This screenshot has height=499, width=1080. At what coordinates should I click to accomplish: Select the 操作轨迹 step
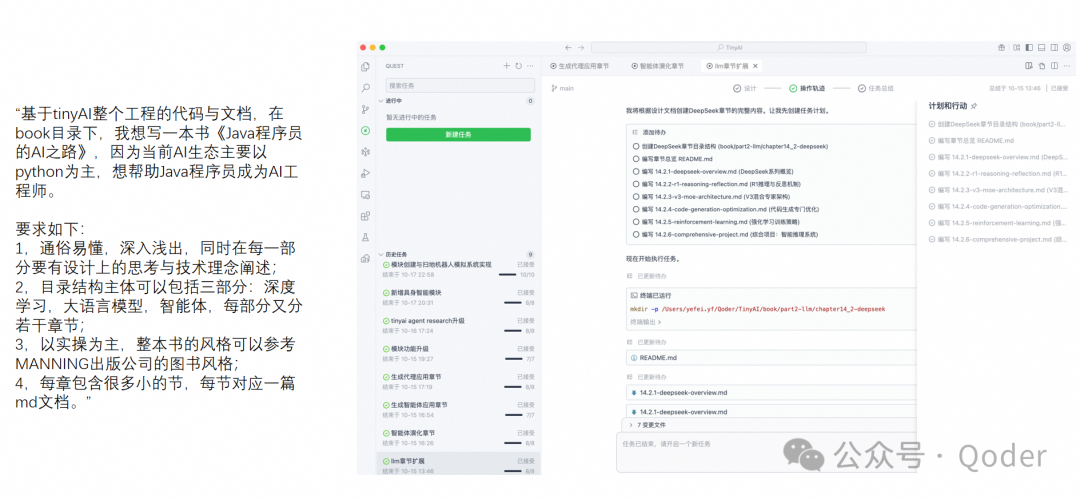pos(807,88)
